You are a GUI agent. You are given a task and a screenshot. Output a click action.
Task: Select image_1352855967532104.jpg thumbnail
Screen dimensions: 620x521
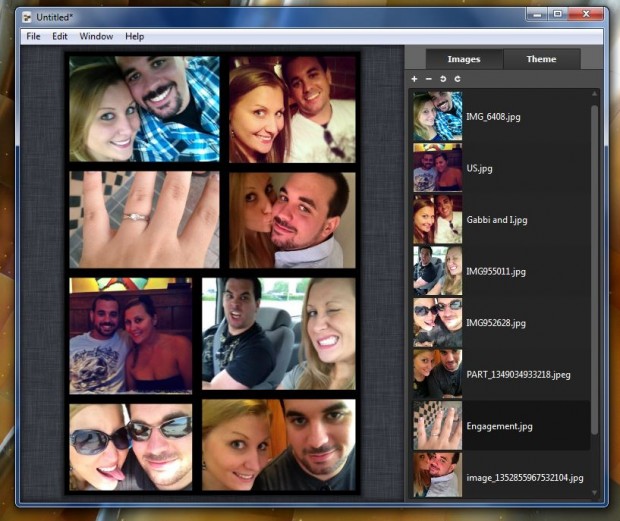437,475
